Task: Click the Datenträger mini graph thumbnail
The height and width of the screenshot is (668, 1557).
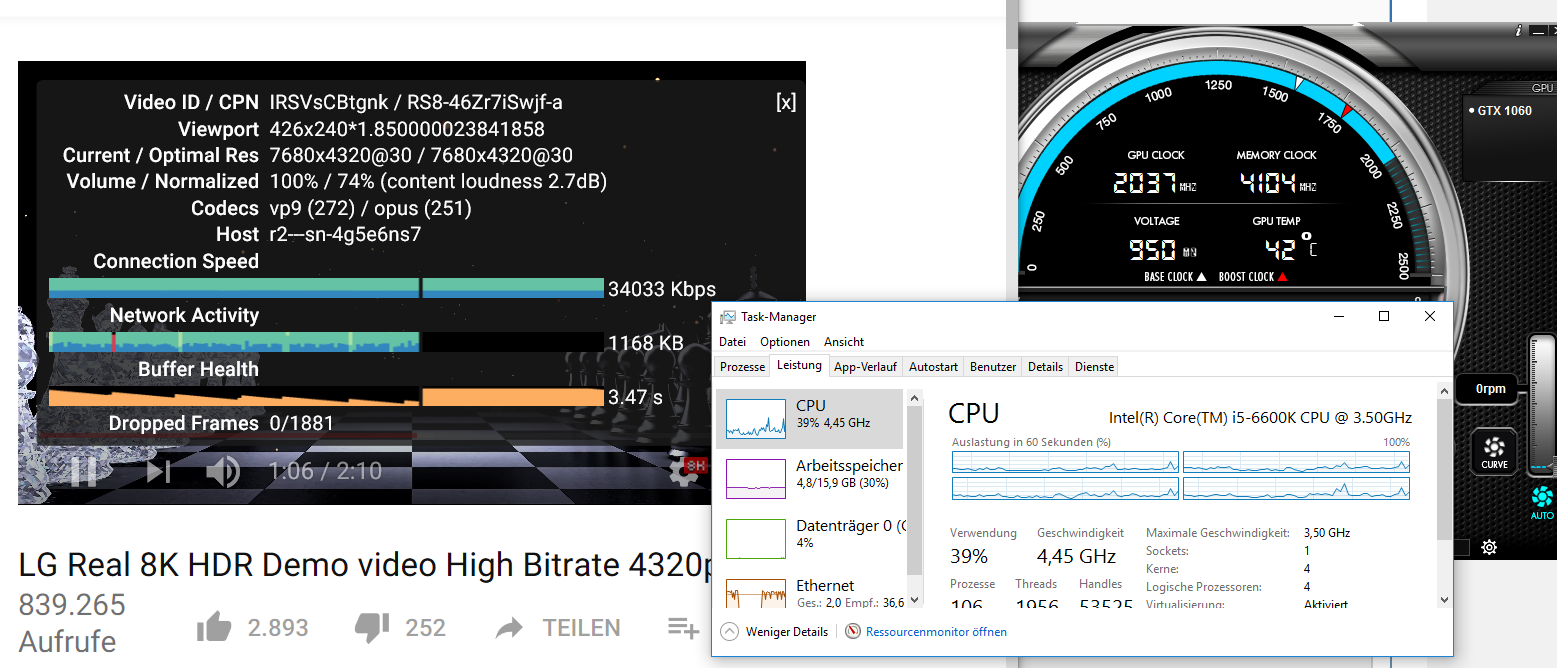Action: coord(756,539)
